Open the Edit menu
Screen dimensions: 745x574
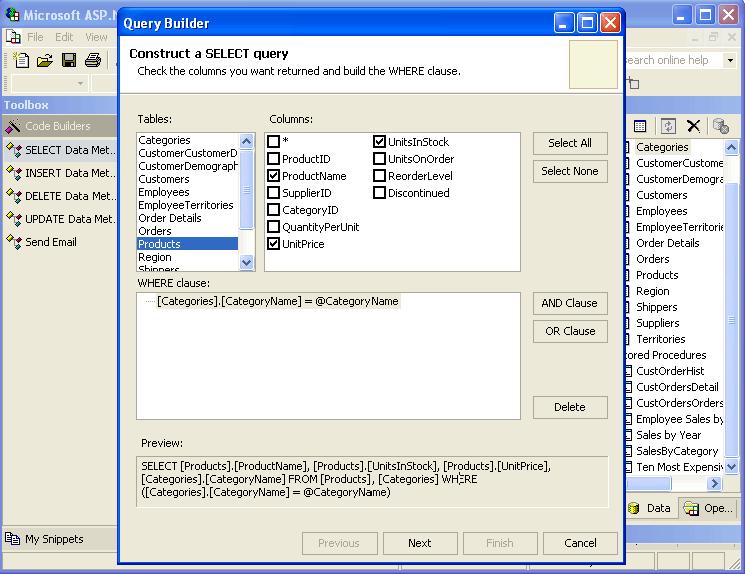pos(64,37)
